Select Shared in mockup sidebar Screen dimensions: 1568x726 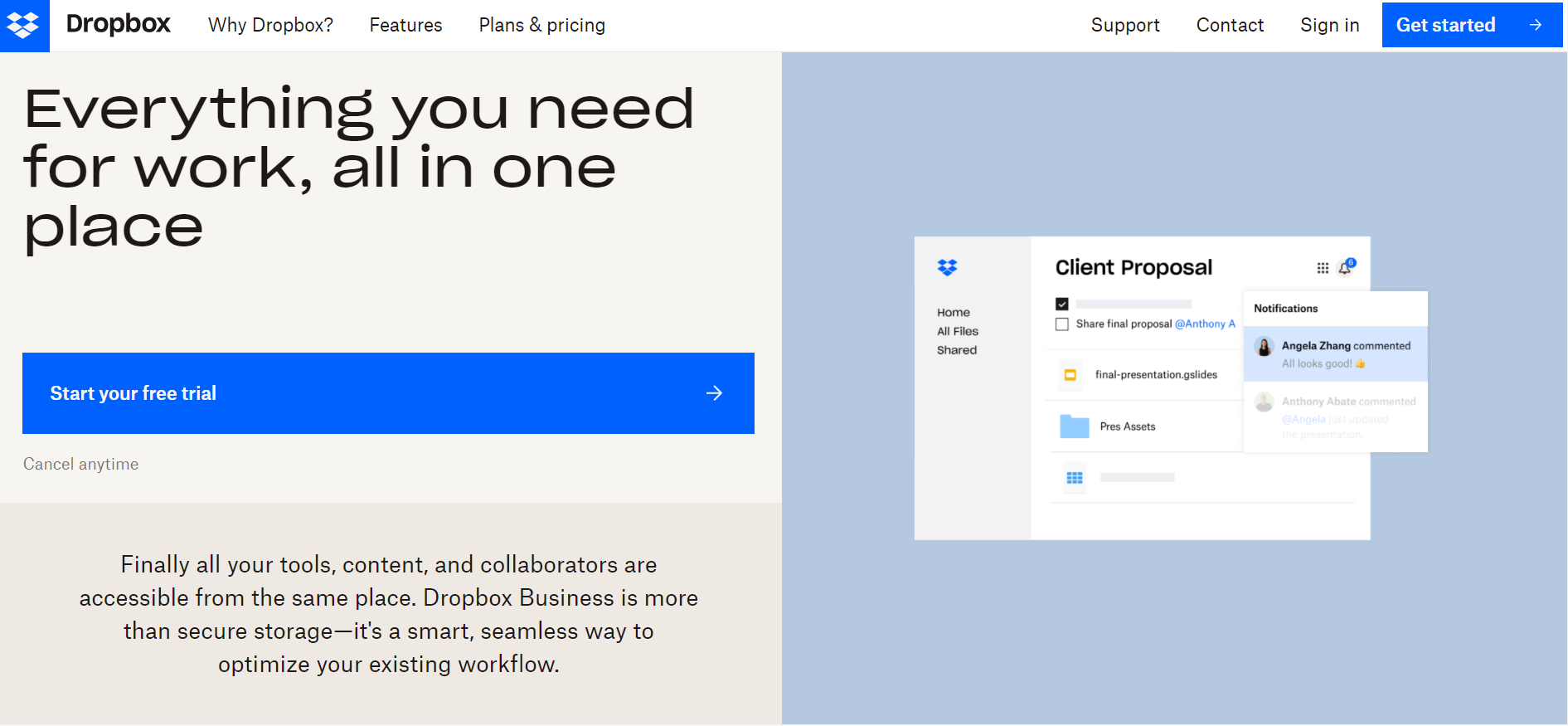click(x=957, y=350)
